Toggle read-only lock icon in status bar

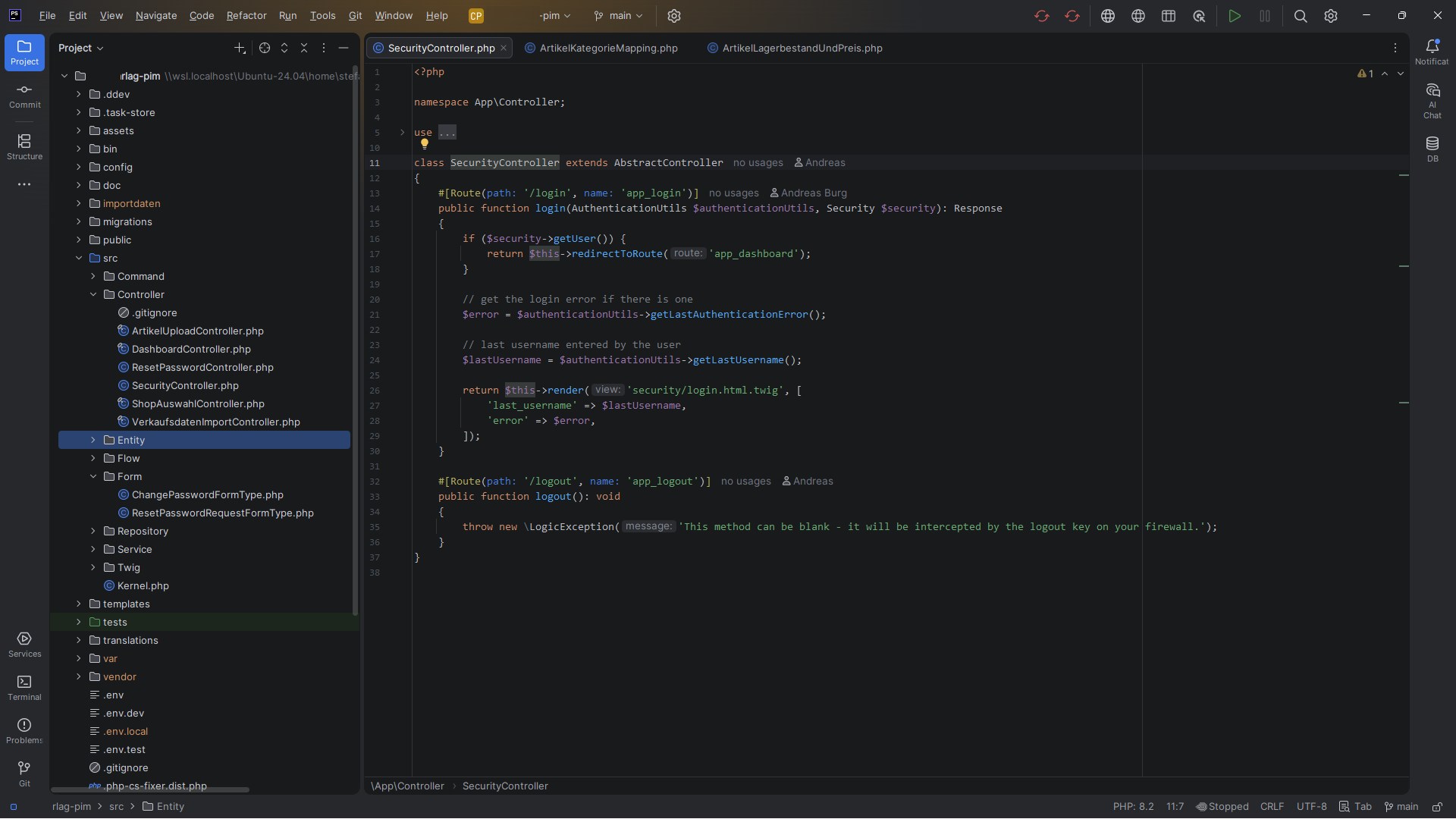[1436, 806]
